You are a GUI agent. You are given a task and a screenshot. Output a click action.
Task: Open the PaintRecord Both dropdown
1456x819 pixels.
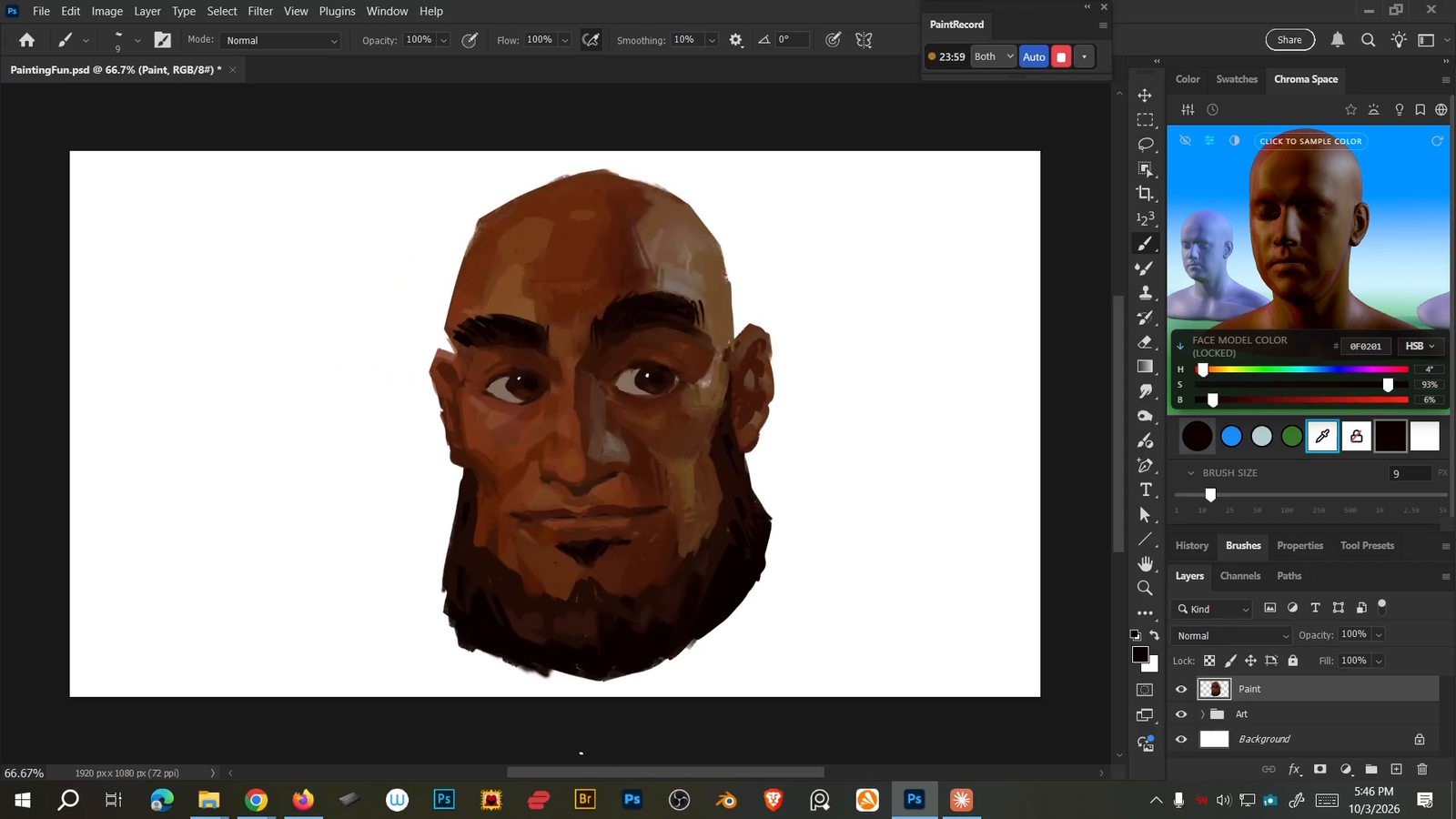tap(993, 56)
